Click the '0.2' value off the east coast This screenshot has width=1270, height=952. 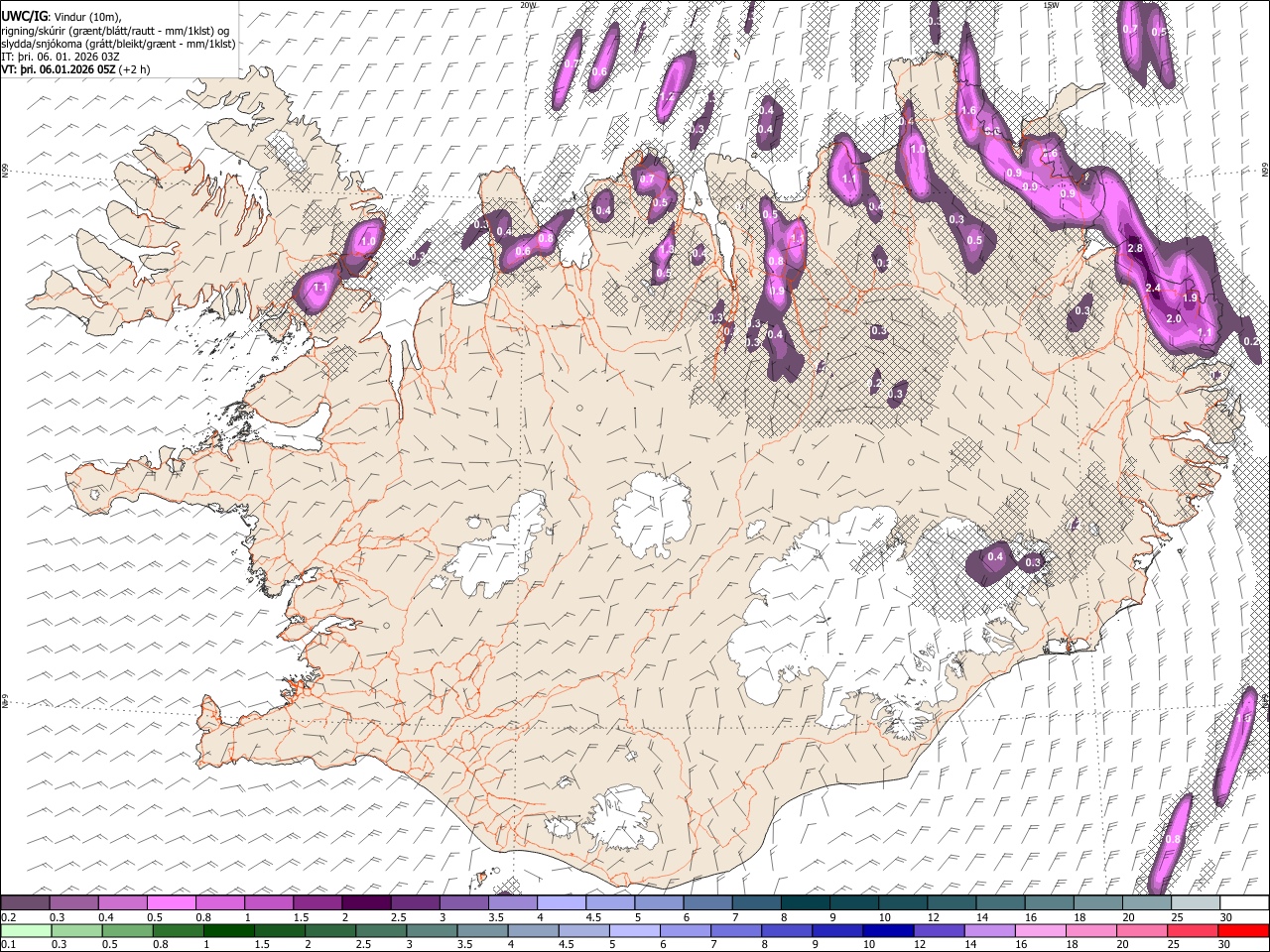coord(1251,341)
